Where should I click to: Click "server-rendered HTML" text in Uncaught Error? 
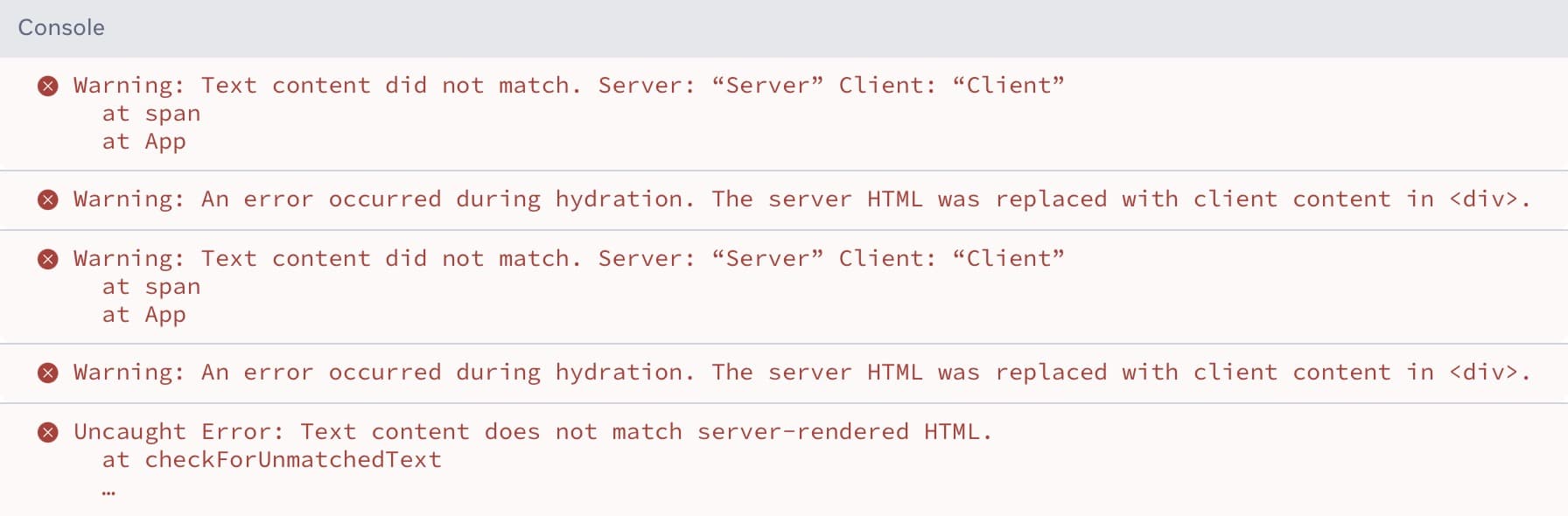843,432
